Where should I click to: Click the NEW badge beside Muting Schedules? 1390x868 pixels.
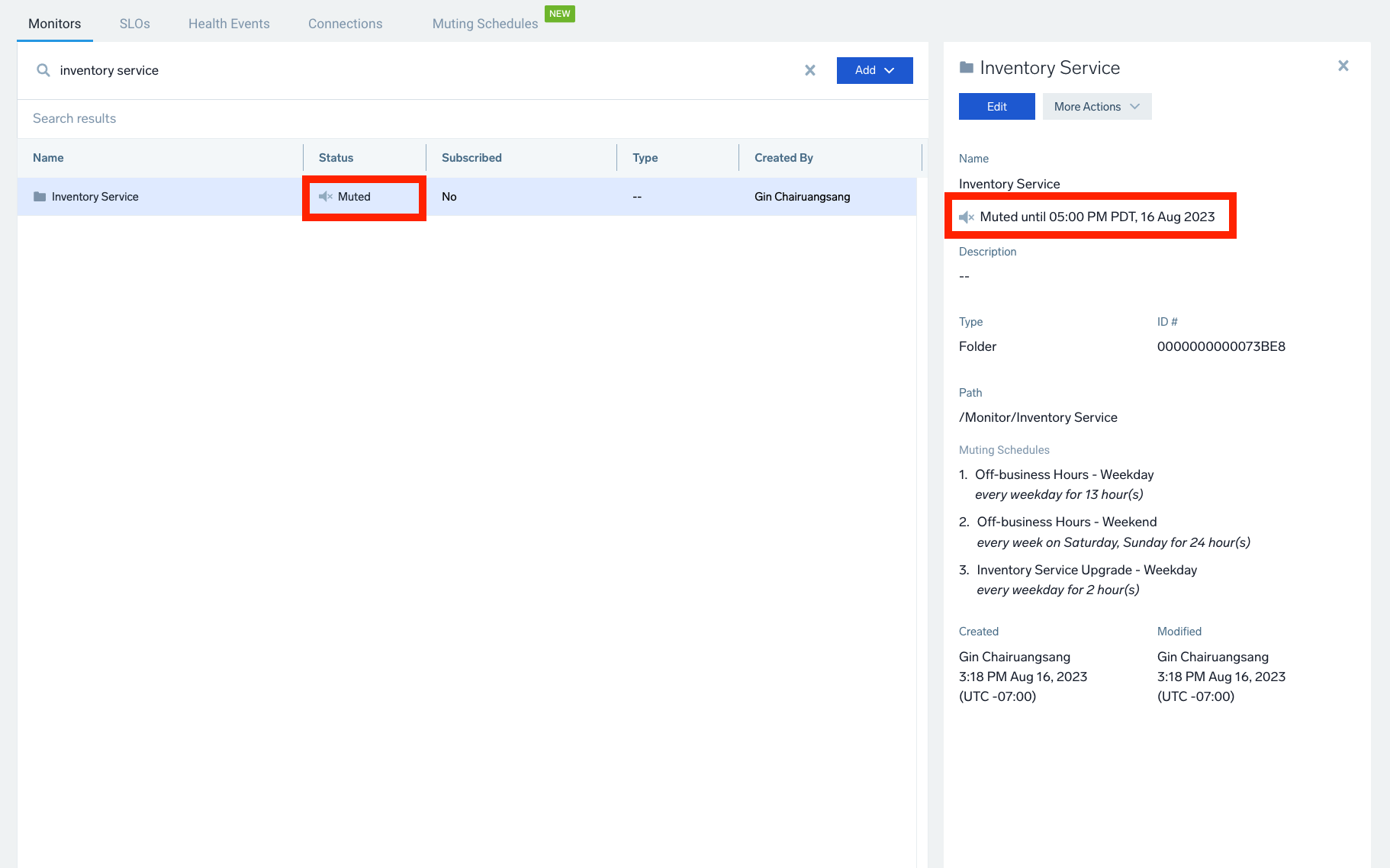coord(560,14)
